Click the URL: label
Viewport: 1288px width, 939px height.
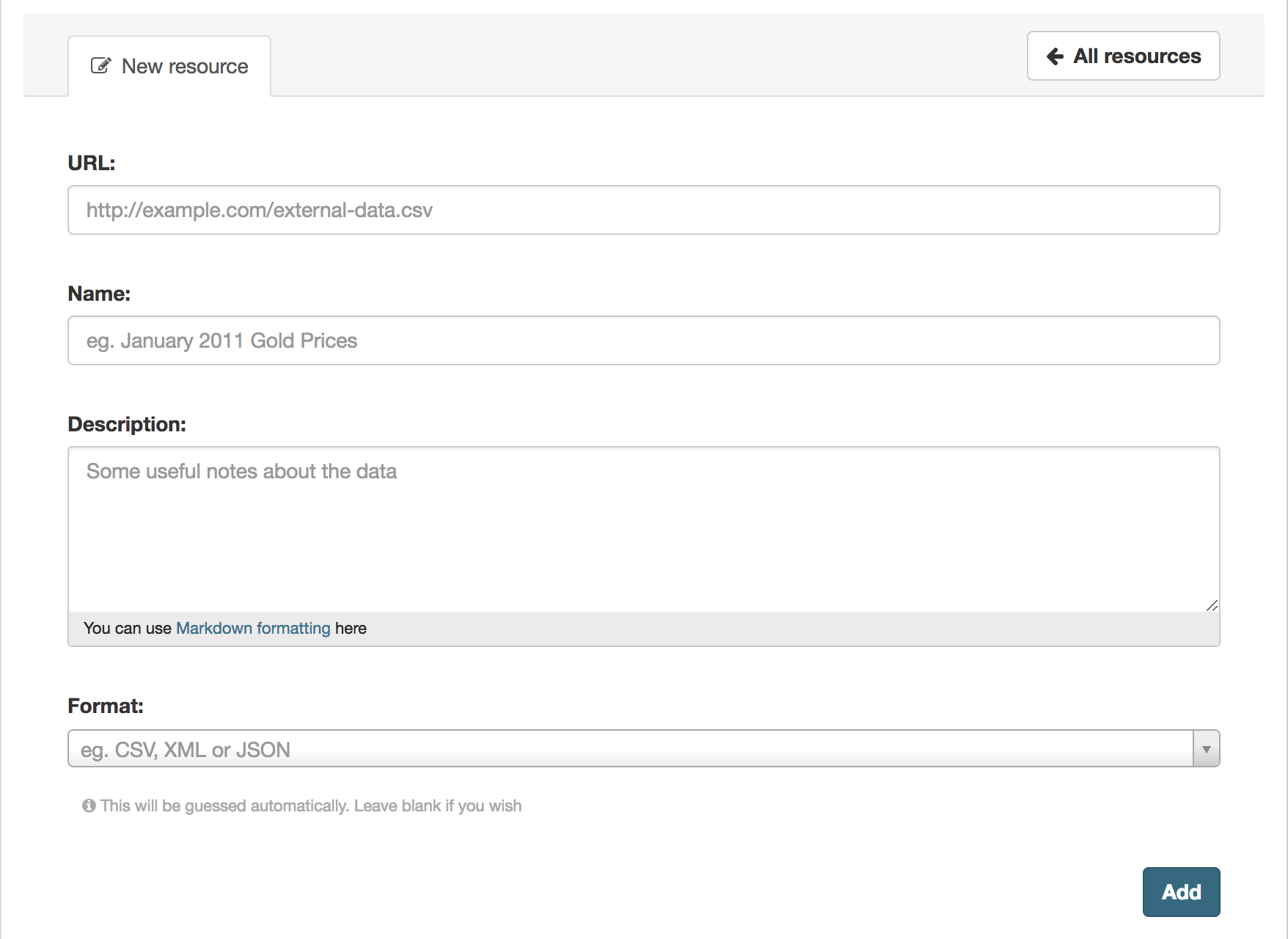92,163
